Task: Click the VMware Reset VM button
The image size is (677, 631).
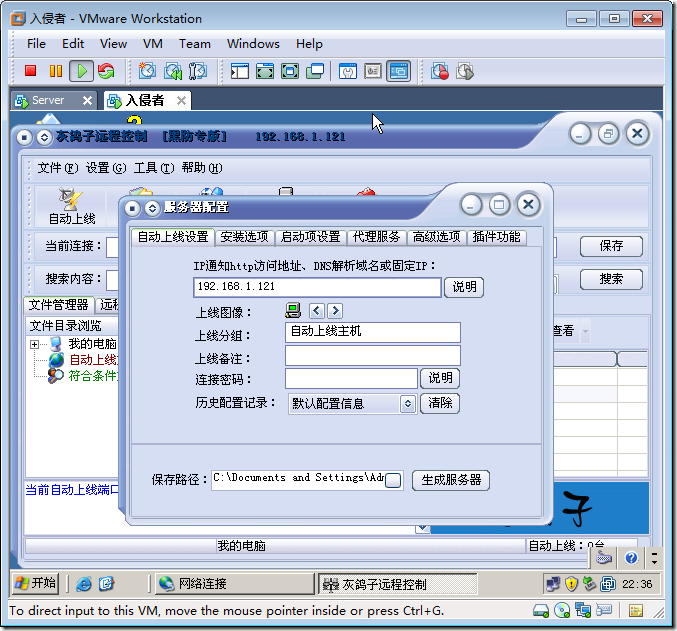Action: [x=106, y=71]
